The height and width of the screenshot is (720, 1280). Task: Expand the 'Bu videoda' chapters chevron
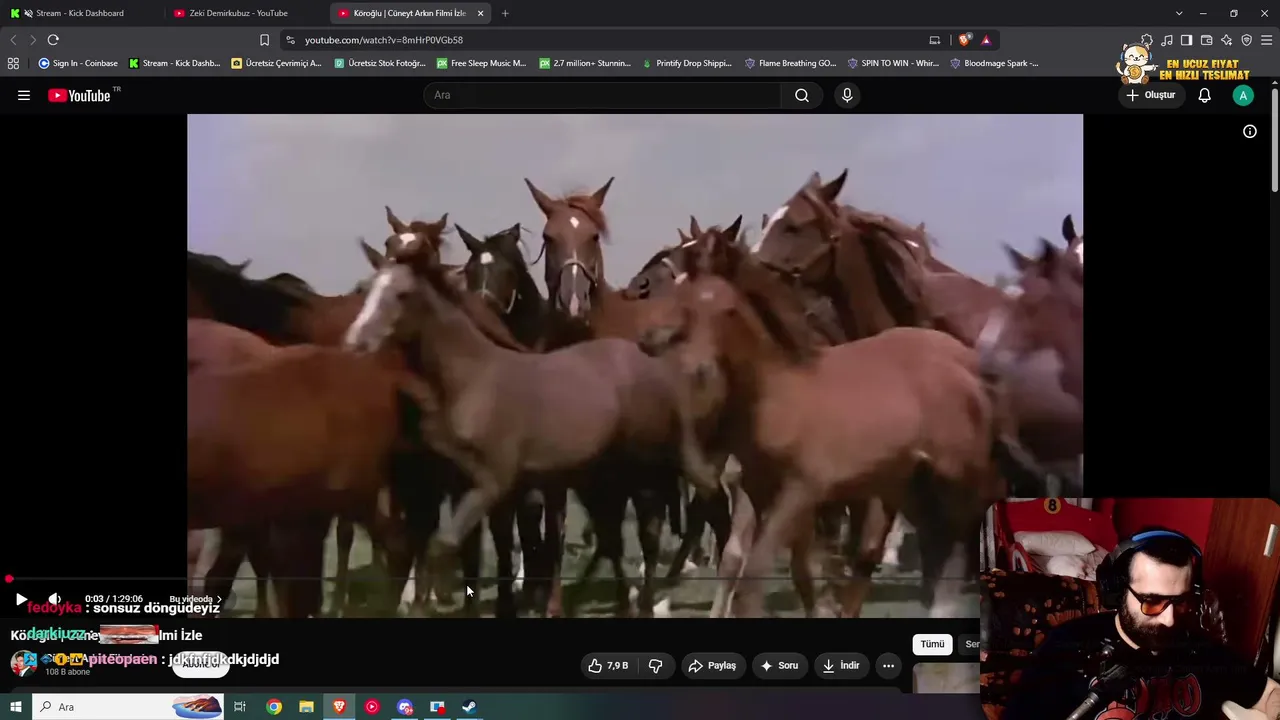[219, 599]
